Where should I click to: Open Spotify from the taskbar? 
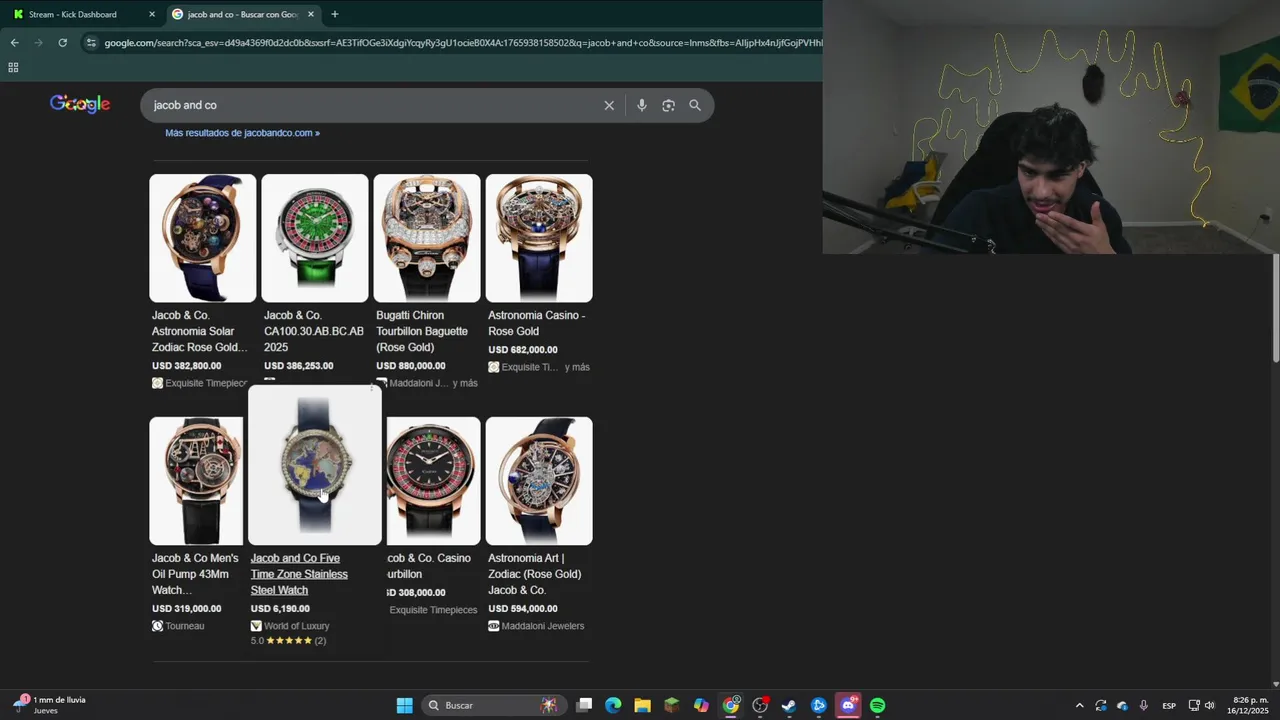877,705
